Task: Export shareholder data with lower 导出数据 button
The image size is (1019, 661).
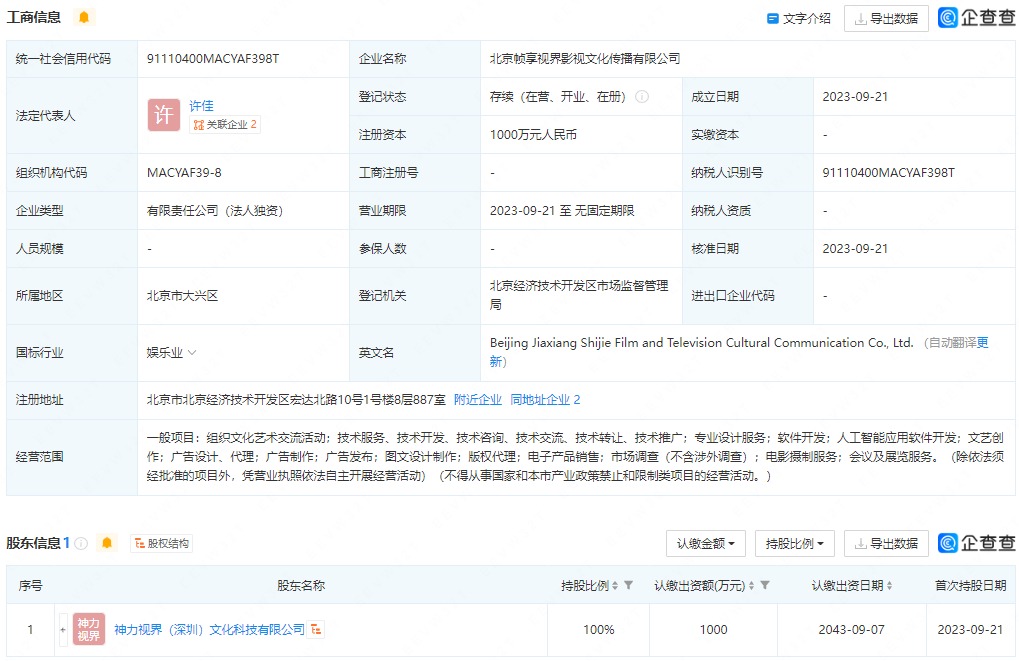Action: pyautogui.click(x=886, y=543)
